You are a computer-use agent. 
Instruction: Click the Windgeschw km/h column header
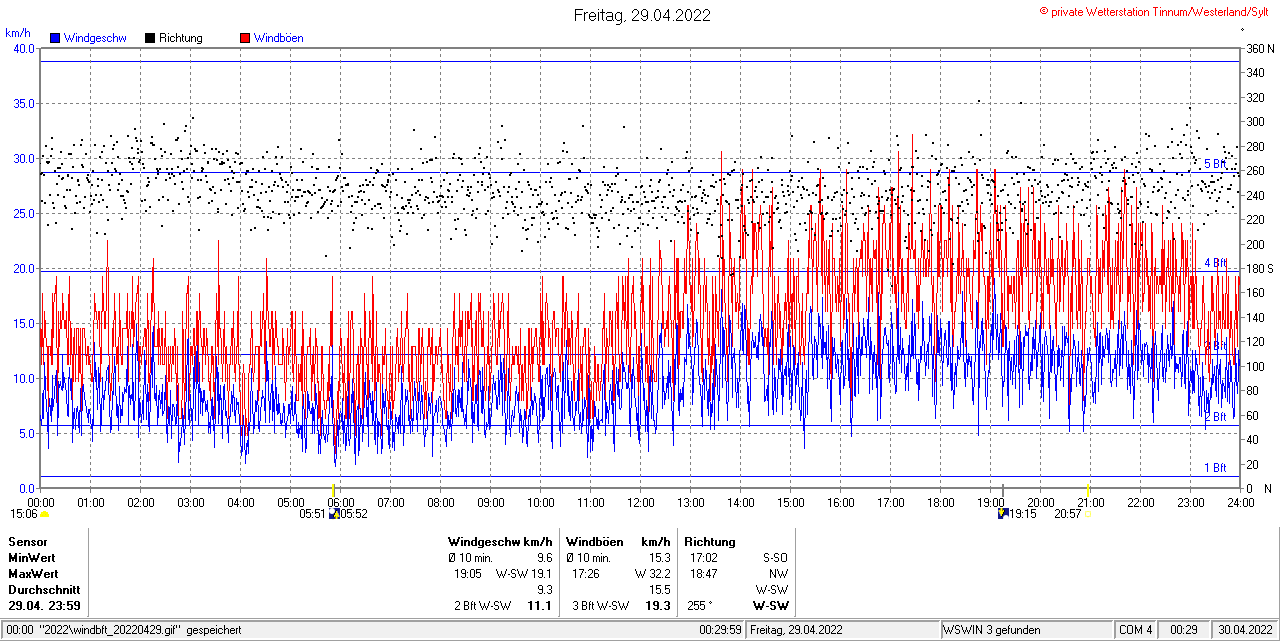coord(500,541)
